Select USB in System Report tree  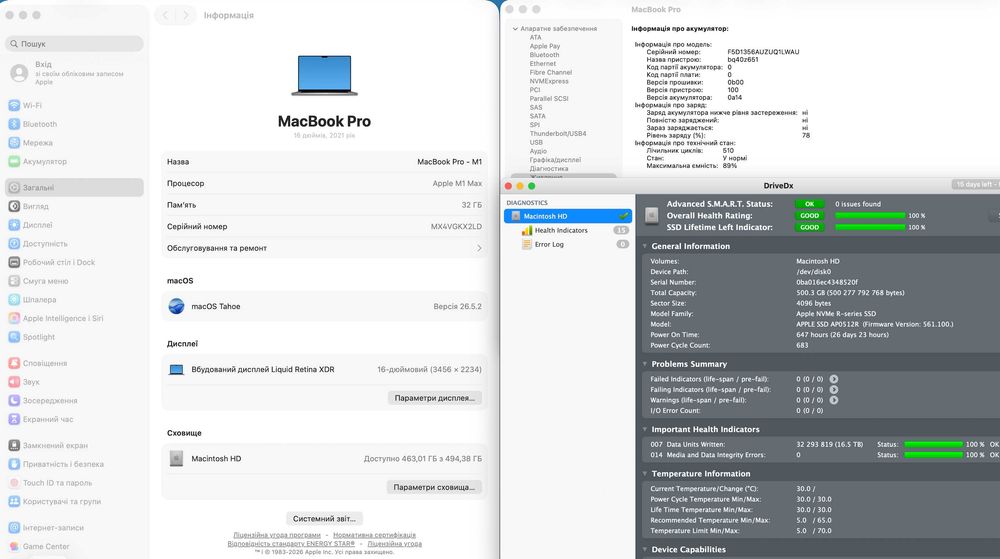(536, 142)
